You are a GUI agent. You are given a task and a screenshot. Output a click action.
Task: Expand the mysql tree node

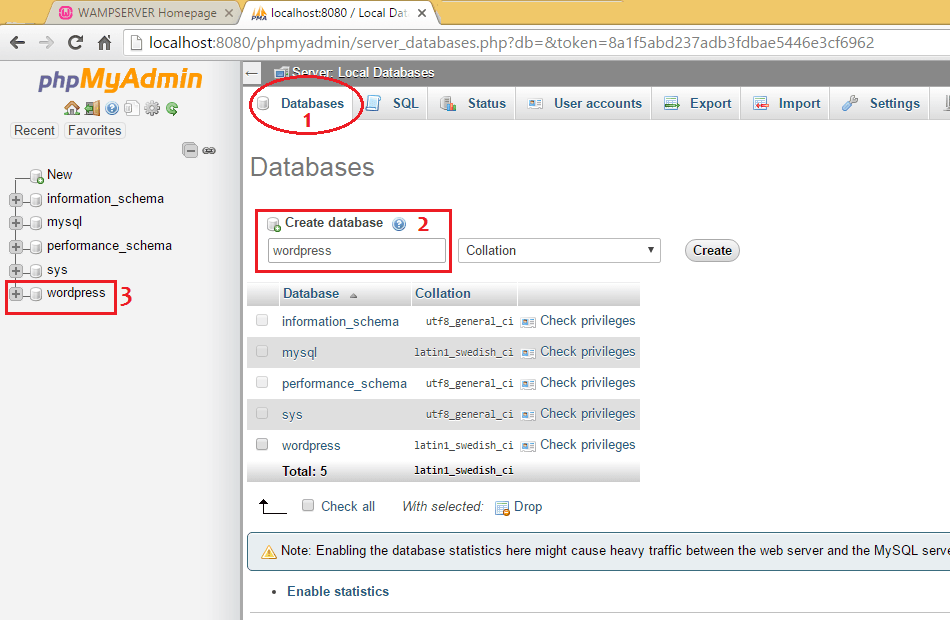16,223
